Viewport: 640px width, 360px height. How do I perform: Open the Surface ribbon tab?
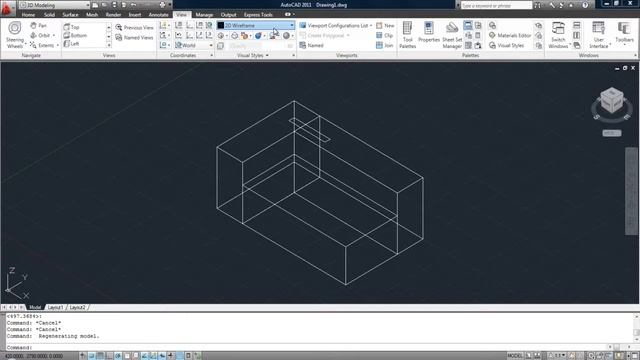pyautogui.click(x=70, y=14)
